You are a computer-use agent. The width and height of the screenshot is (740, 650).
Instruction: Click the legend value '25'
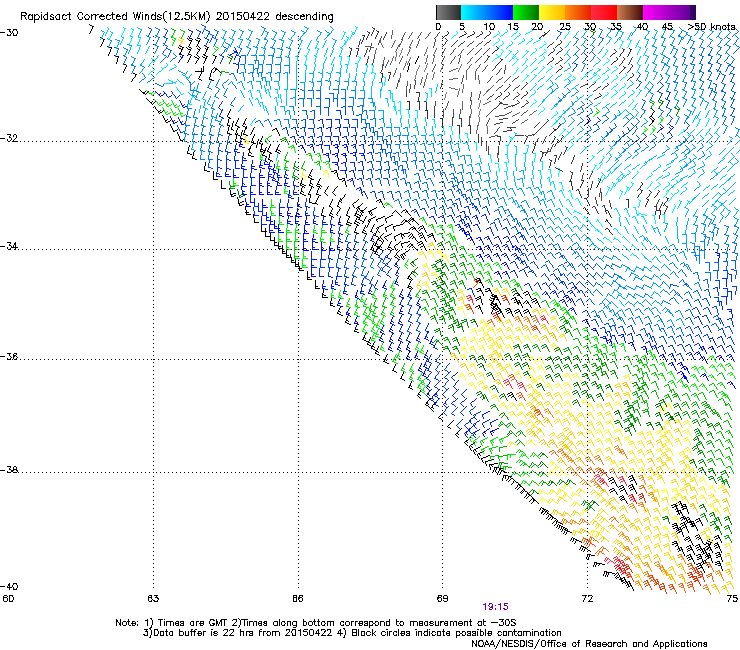[565, 27]
